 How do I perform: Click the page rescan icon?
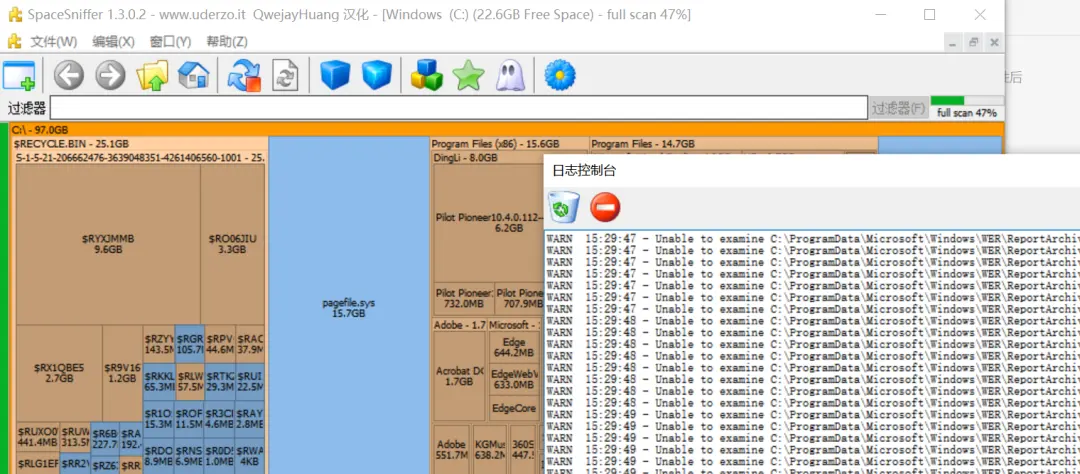(285, 75)
